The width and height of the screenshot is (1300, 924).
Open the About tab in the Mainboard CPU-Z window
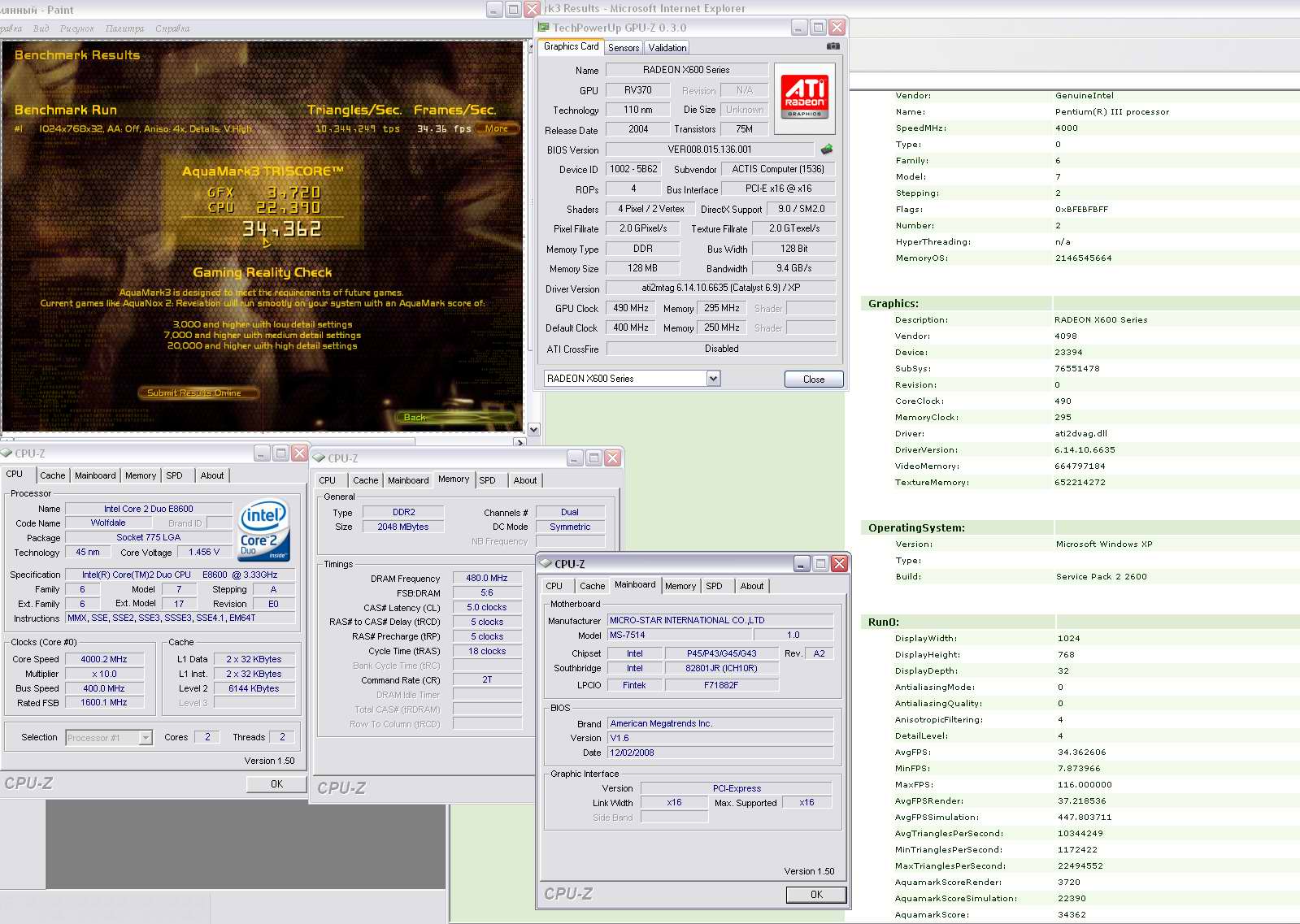(x=752, y=586)
